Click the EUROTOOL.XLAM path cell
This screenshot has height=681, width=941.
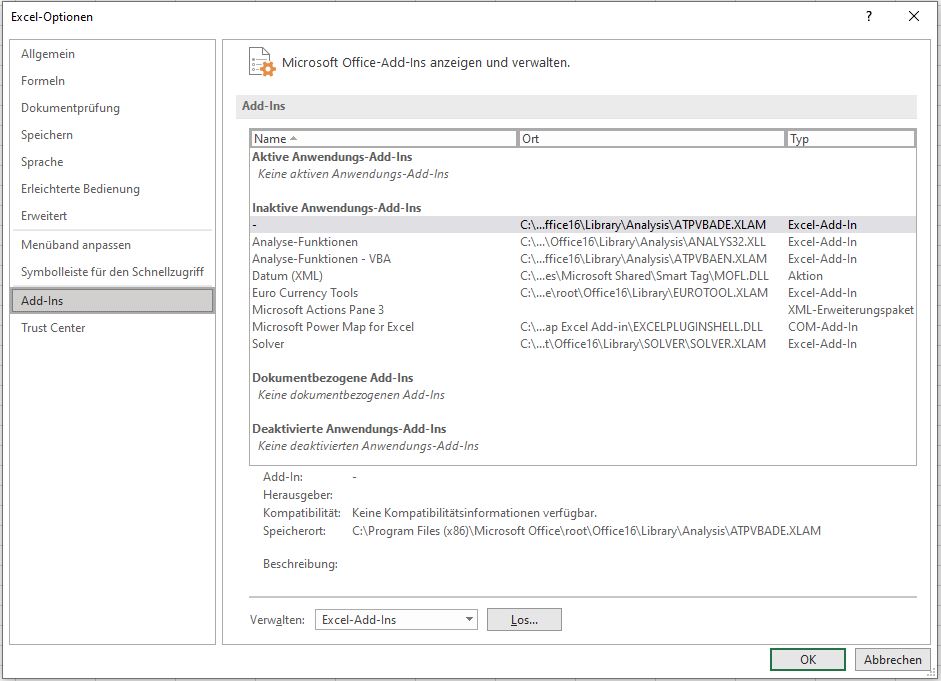[x=644, y=293]
